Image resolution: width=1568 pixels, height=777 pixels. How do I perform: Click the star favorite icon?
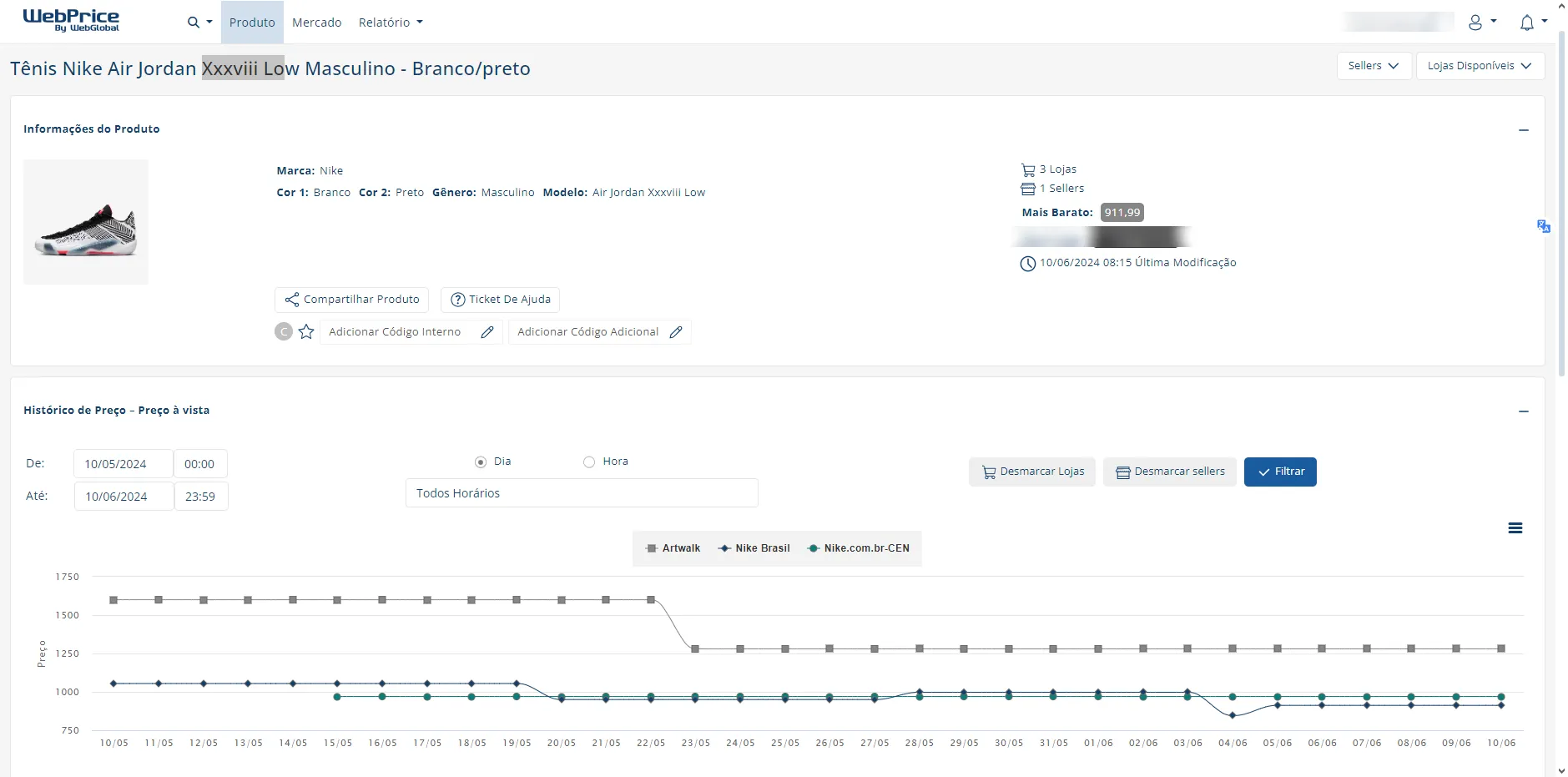tap(306, 331)
